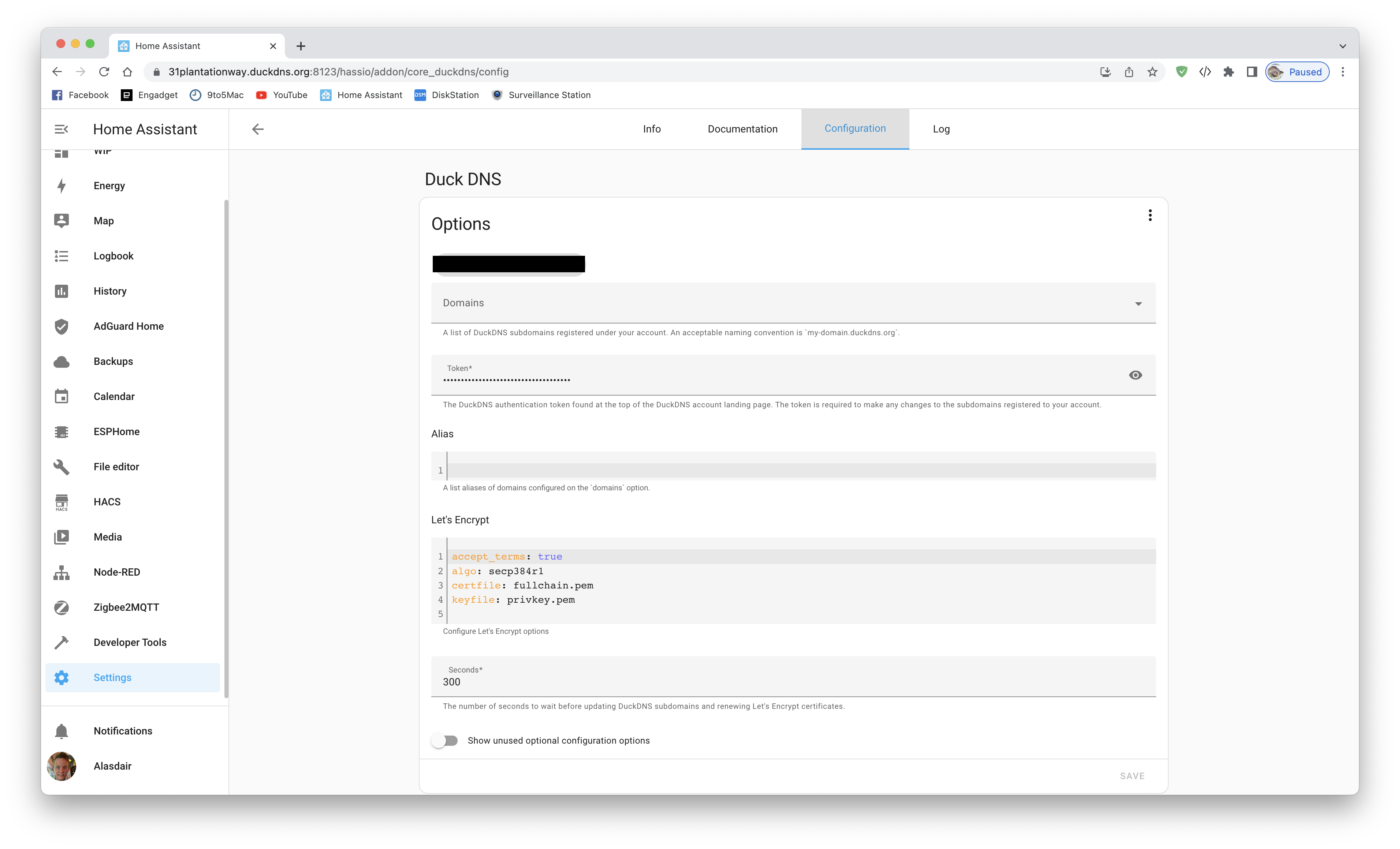Open Developer Tools hammer icon
Screen dimensions: 1400x849
[x=62, y=642]
